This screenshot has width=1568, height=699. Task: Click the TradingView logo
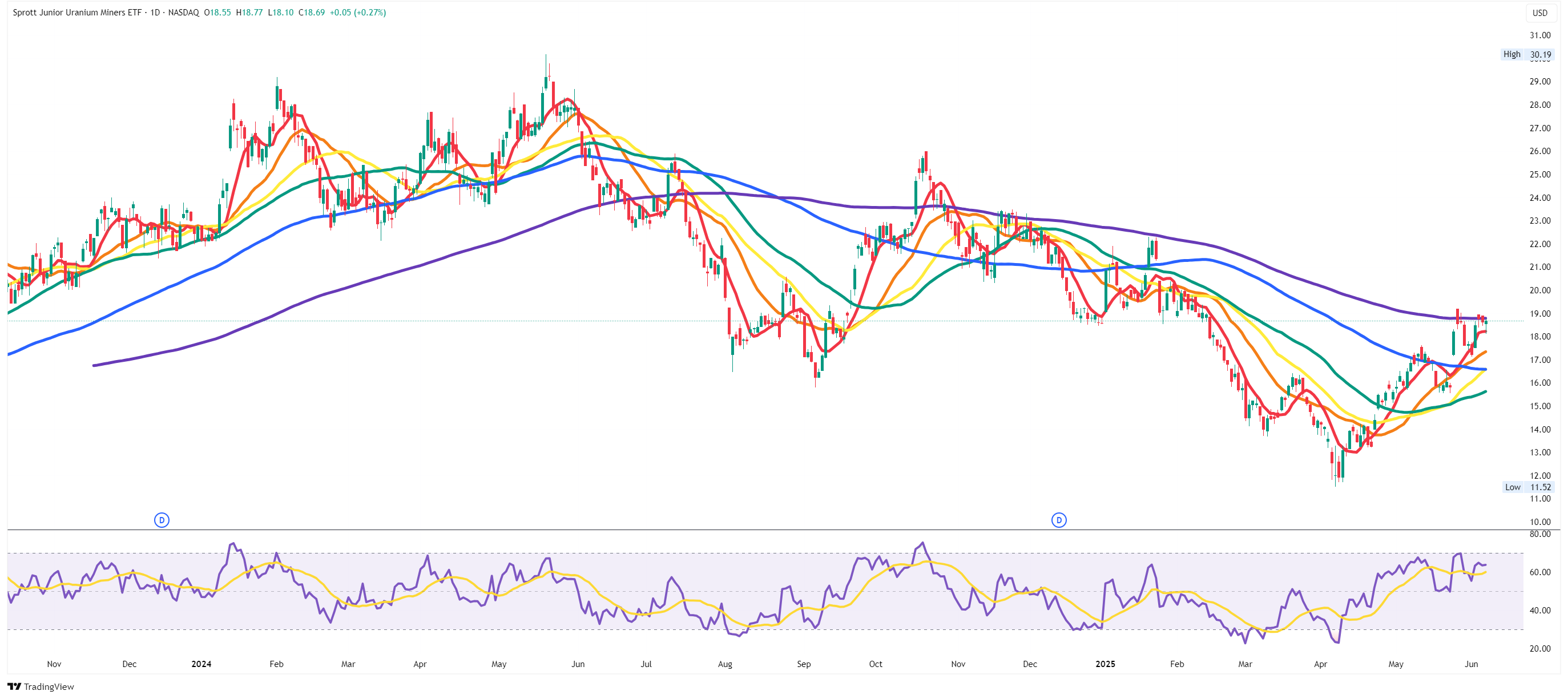[x=41, y=686]
